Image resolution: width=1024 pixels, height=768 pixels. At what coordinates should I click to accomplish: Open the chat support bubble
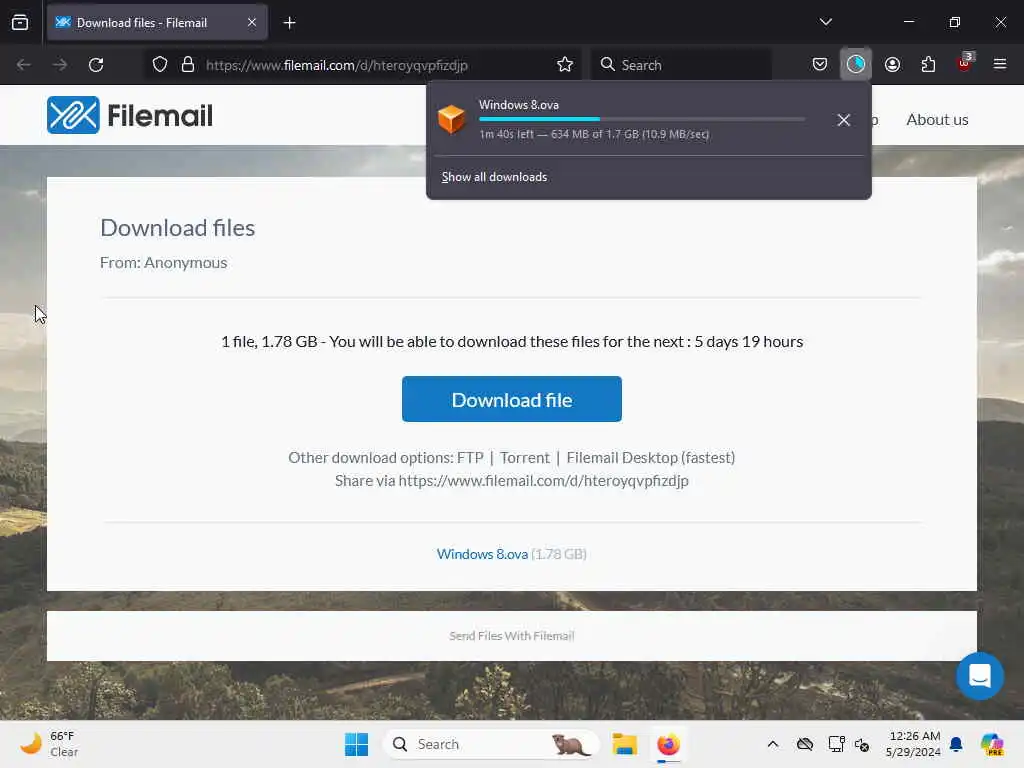click(980, 676)
